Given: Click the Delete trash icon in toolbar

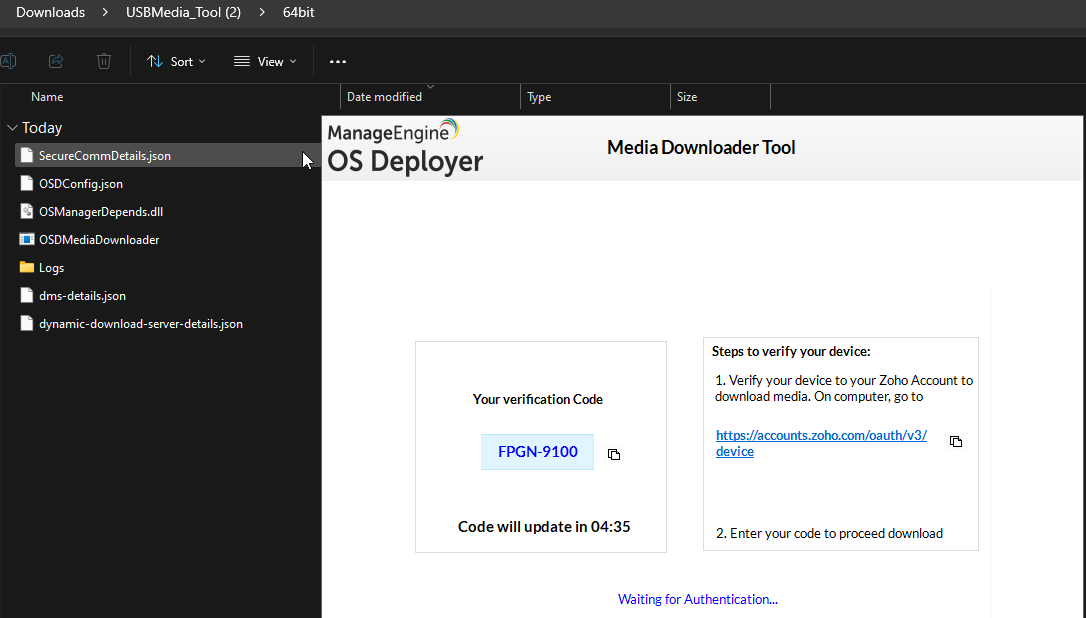Looking at the screenshot, I should 104,61.
